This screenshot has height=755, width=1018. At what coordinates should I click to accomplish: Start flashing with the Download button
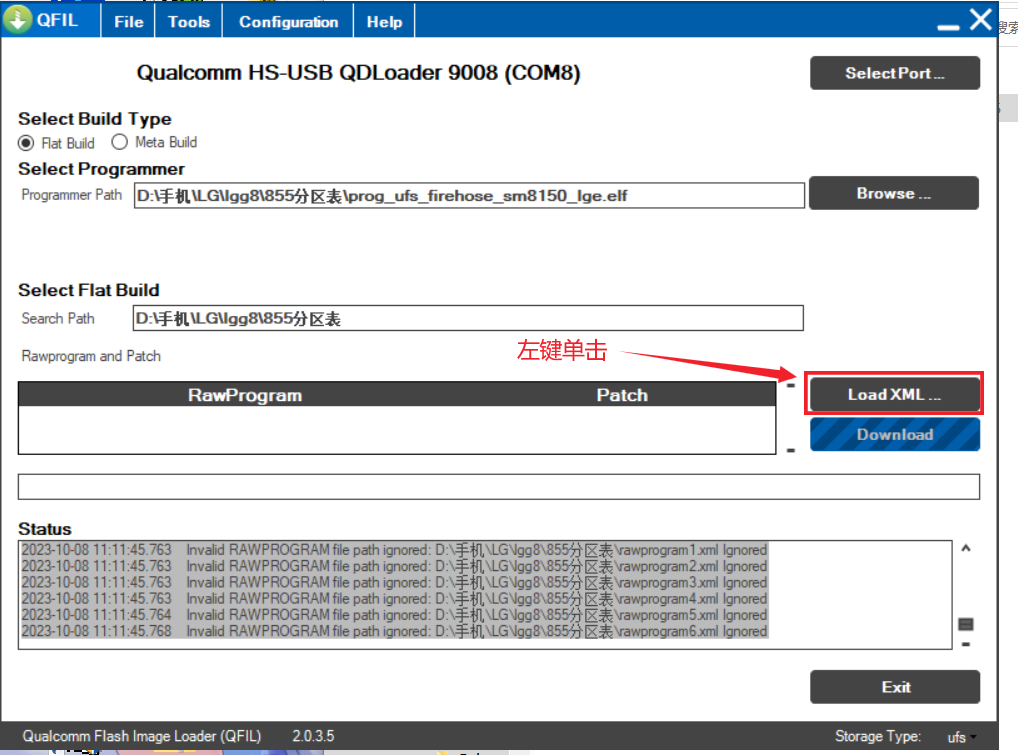tap(894, 435)
